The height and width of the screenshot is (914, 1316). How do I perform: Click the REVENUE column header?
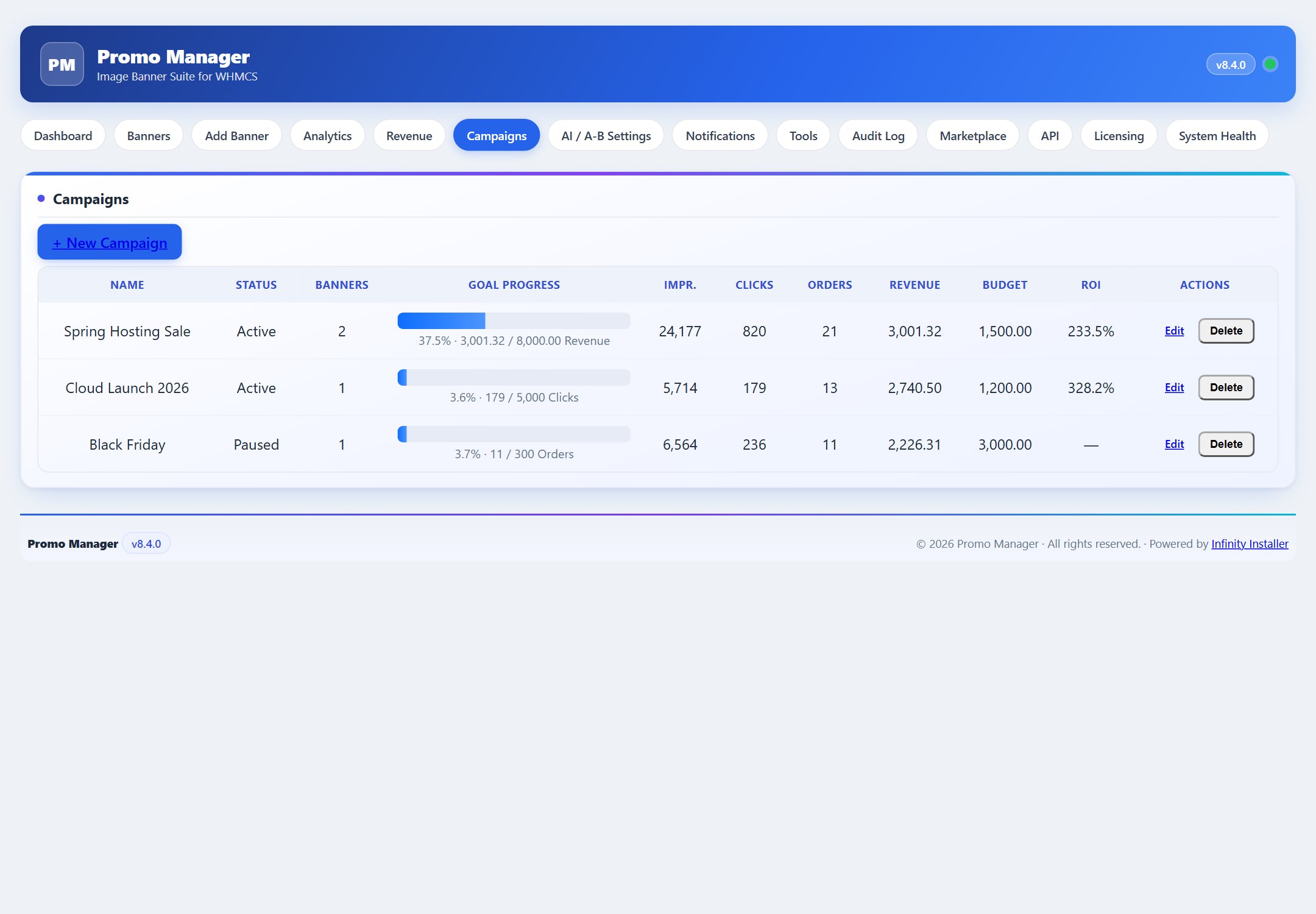click(914, 285)
